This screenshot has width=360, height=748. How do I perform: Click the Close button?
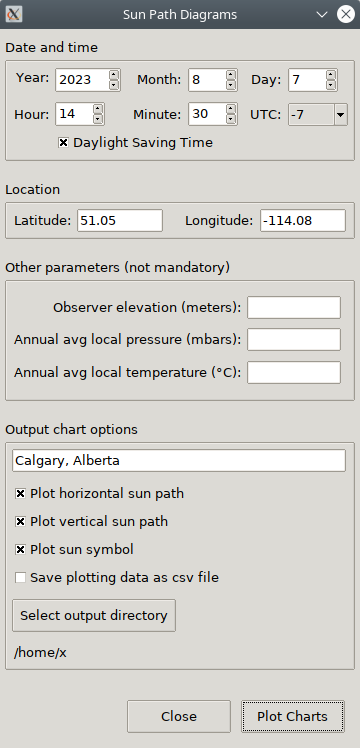click(179, 716)
